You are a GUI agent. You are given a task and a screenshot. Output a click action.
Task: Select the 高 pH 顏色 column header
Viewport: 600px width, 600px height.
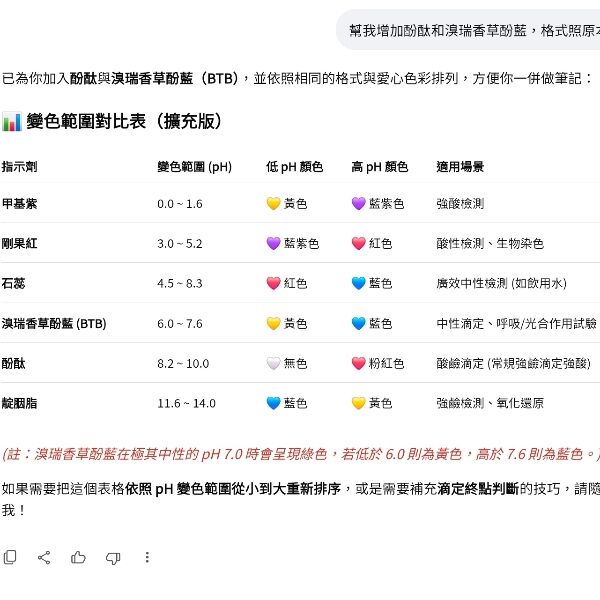(380, 167)
